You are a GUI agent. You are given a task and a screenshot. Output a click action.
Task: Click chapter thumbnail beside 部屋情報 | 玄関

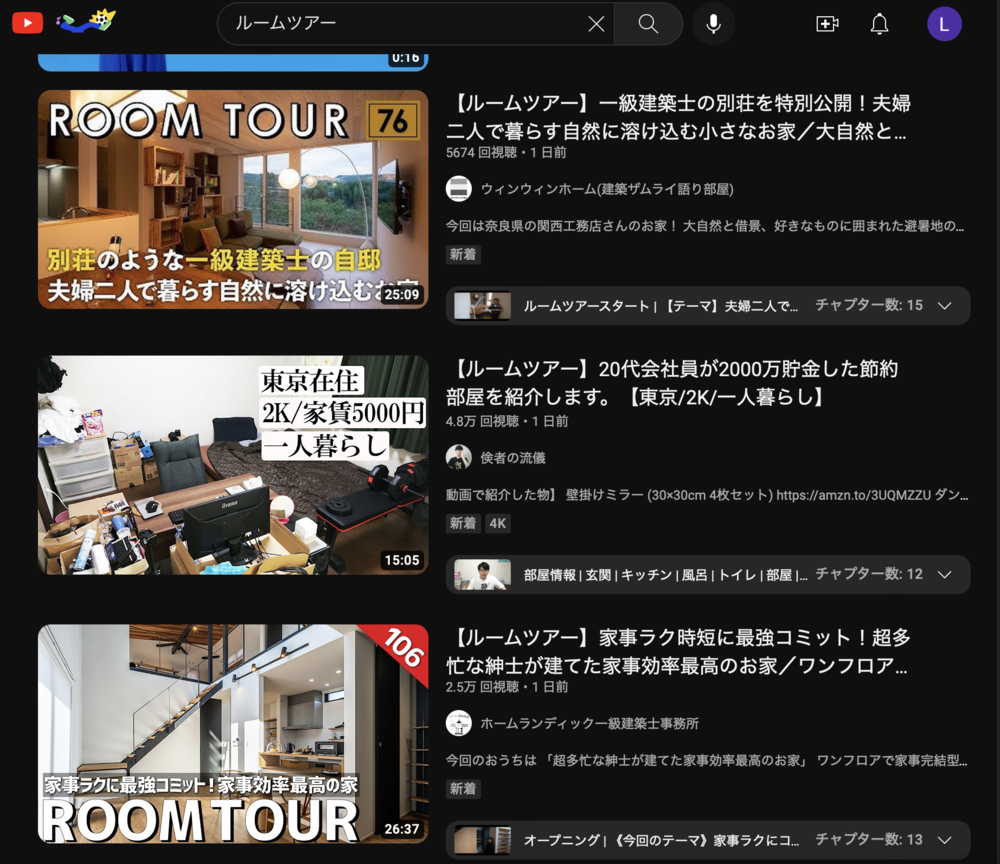[x=482, y=575]
